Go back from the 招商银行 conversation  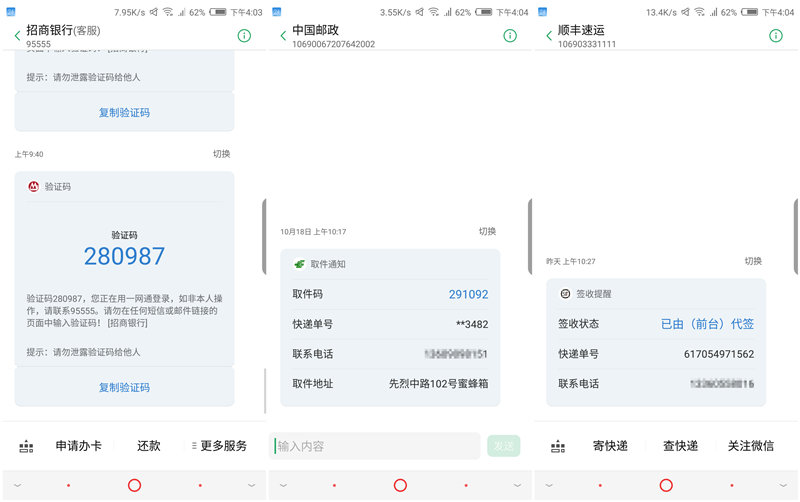coord(17,36)
